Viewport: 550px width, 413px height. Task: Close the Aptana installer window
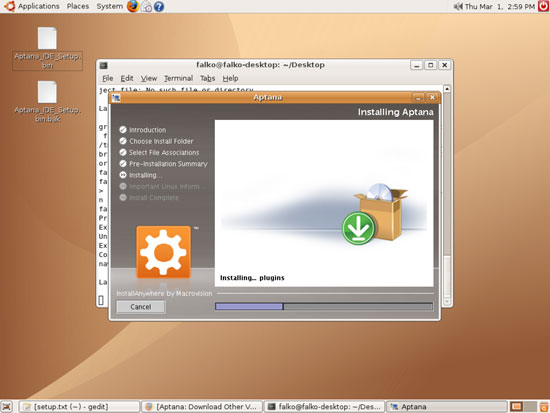pyautogui.click(x=432, y=98)
